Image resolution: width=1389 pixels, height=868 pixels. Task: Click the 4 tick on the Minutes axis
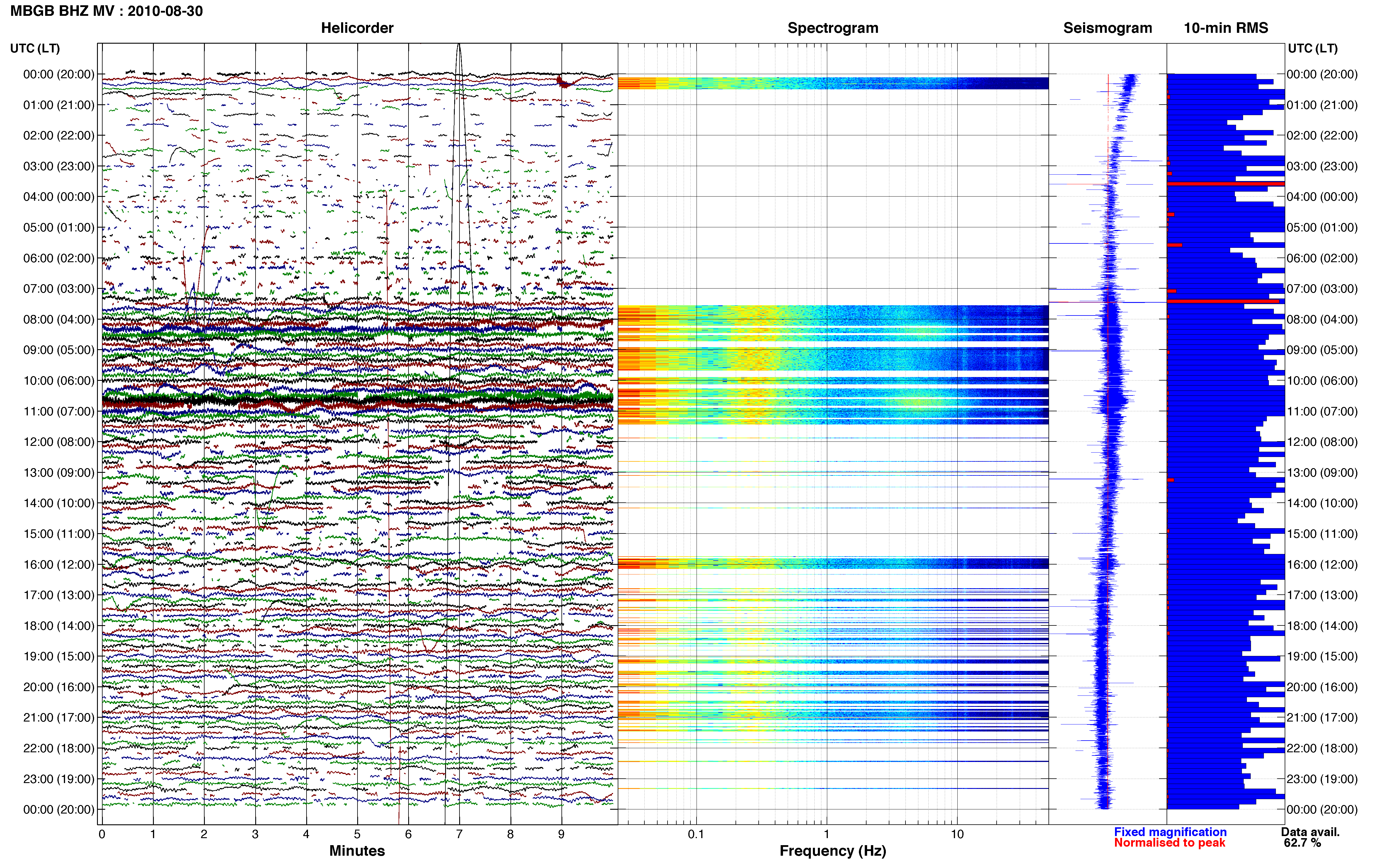tap(306, 834)
